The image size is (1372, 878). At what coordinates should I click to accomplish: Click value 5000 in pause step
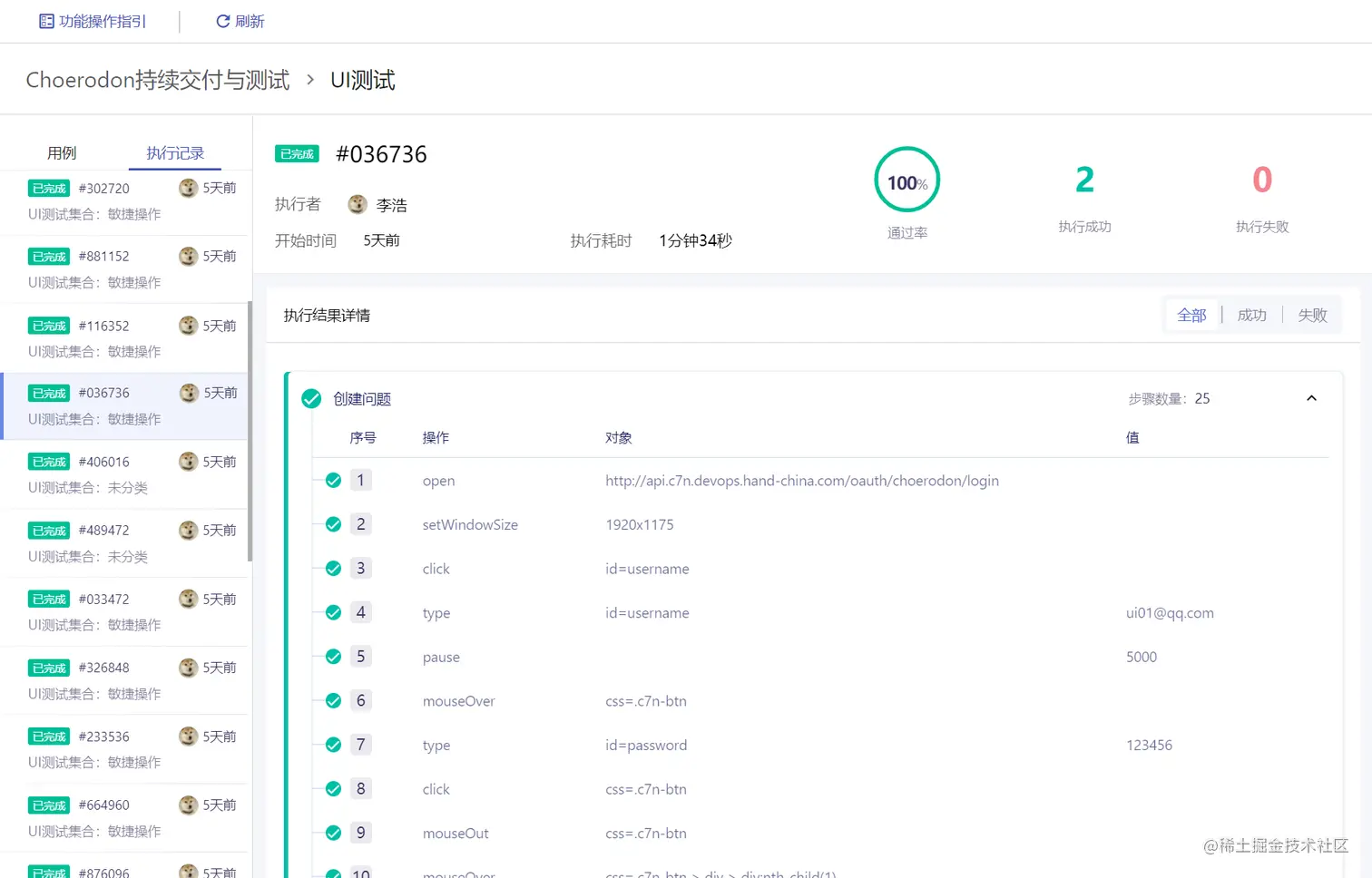point(1142,657)
